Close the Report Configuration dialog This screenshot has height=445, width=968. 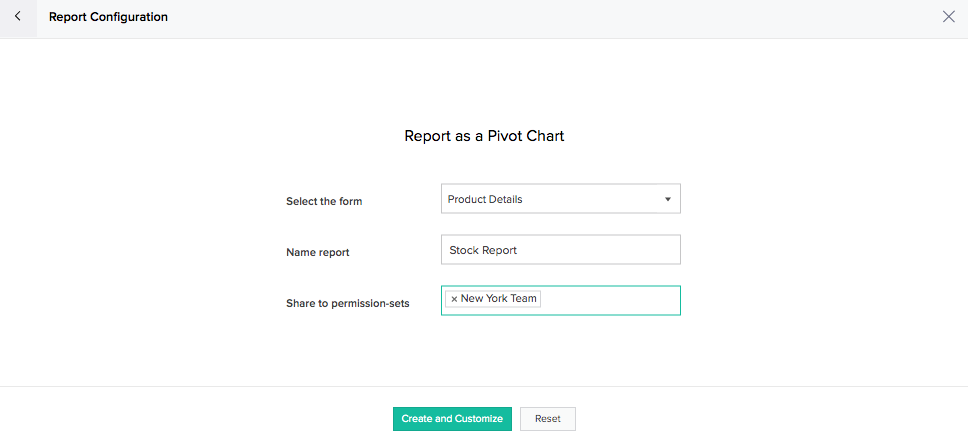tap(949, 17)
